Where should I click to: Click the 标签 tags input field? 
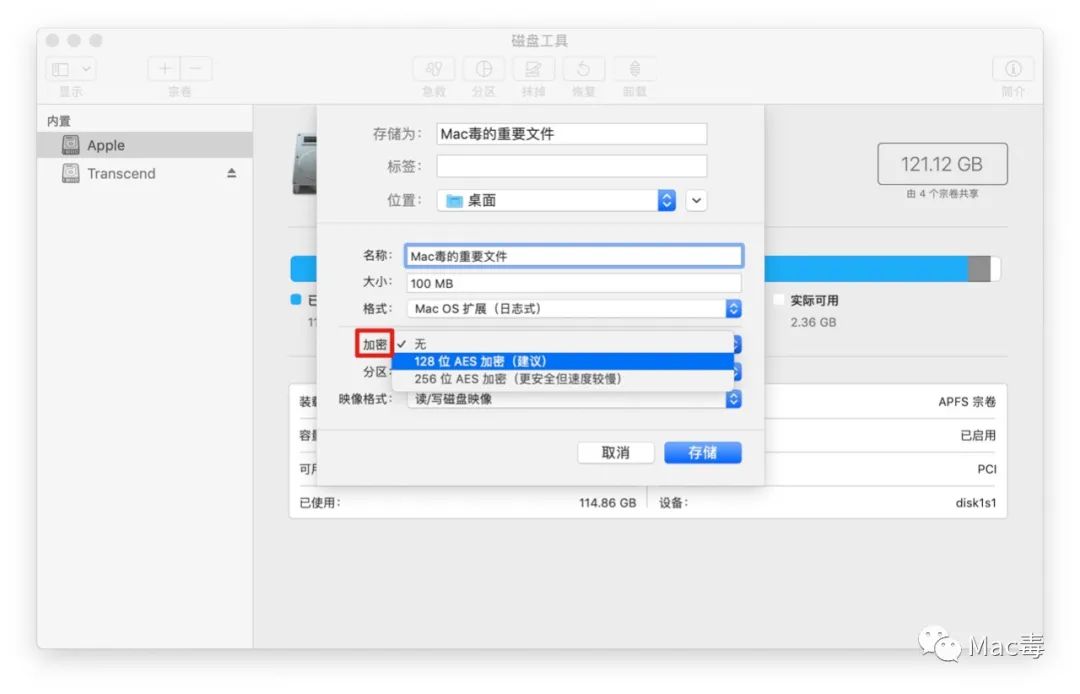(x=571, y=166)
